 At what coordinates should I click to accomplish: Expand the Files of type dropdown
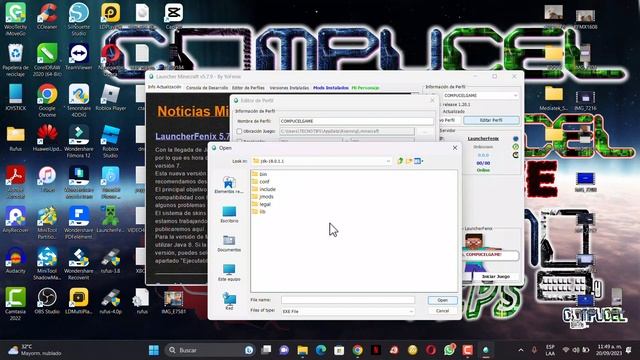tap(411, 311)
